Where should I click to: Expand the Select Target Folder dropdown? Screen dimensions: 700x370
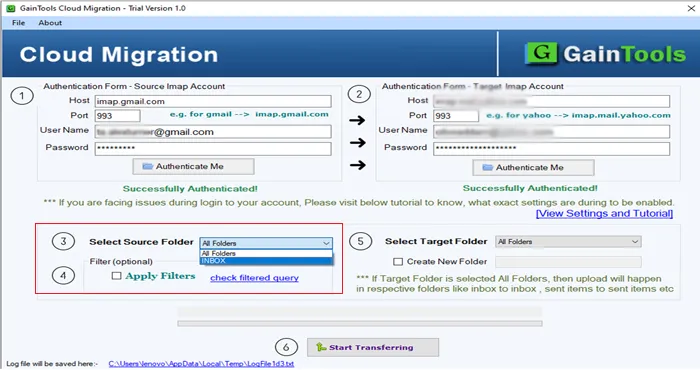coord(568,241)
